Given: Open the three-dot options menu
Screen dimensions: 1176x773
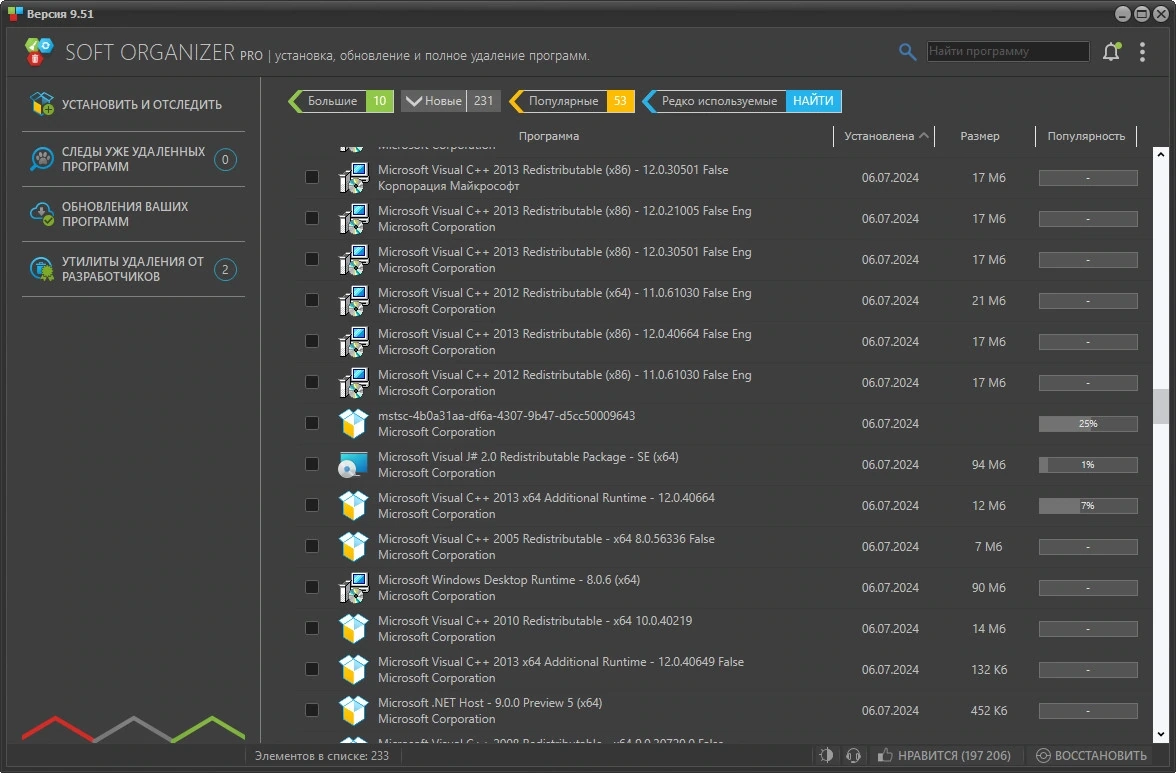Looking at the screenshot, I should (x=1142, y=52).
